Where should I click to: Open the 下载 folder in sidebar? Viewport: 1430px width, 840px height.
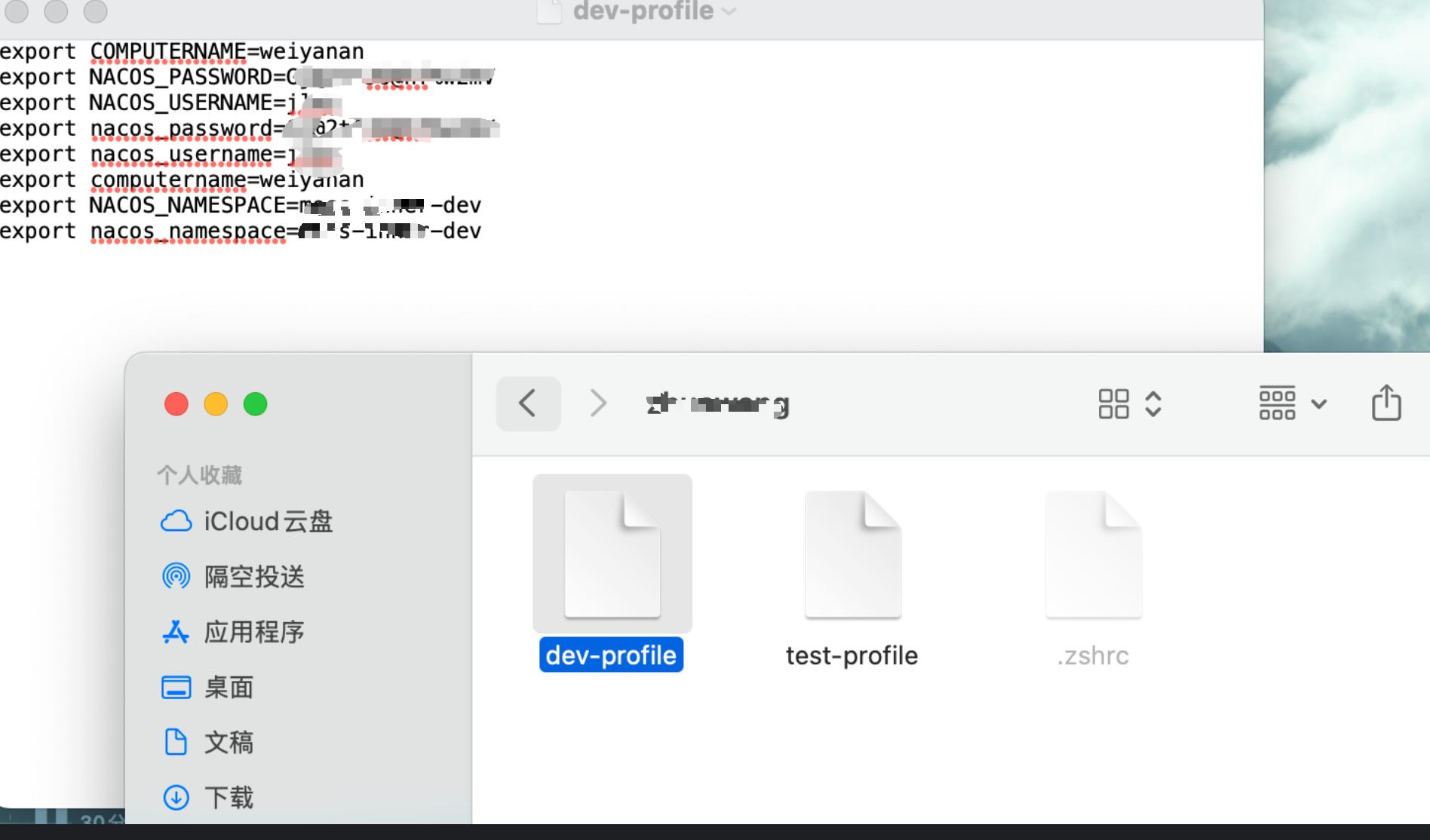[229, 797]
